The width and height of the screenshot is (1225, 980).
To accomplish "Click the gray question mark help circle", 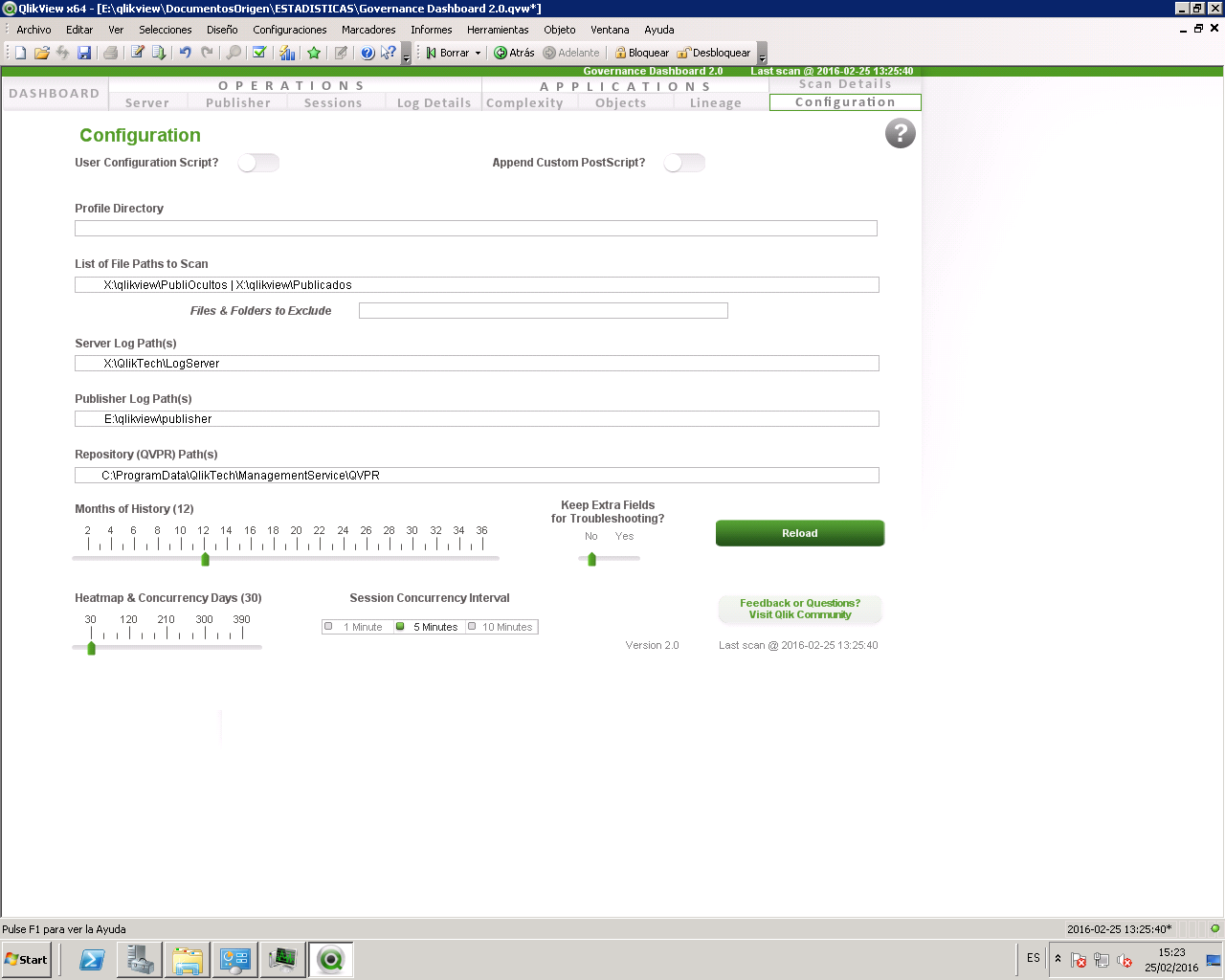I will tap(901, 133).
